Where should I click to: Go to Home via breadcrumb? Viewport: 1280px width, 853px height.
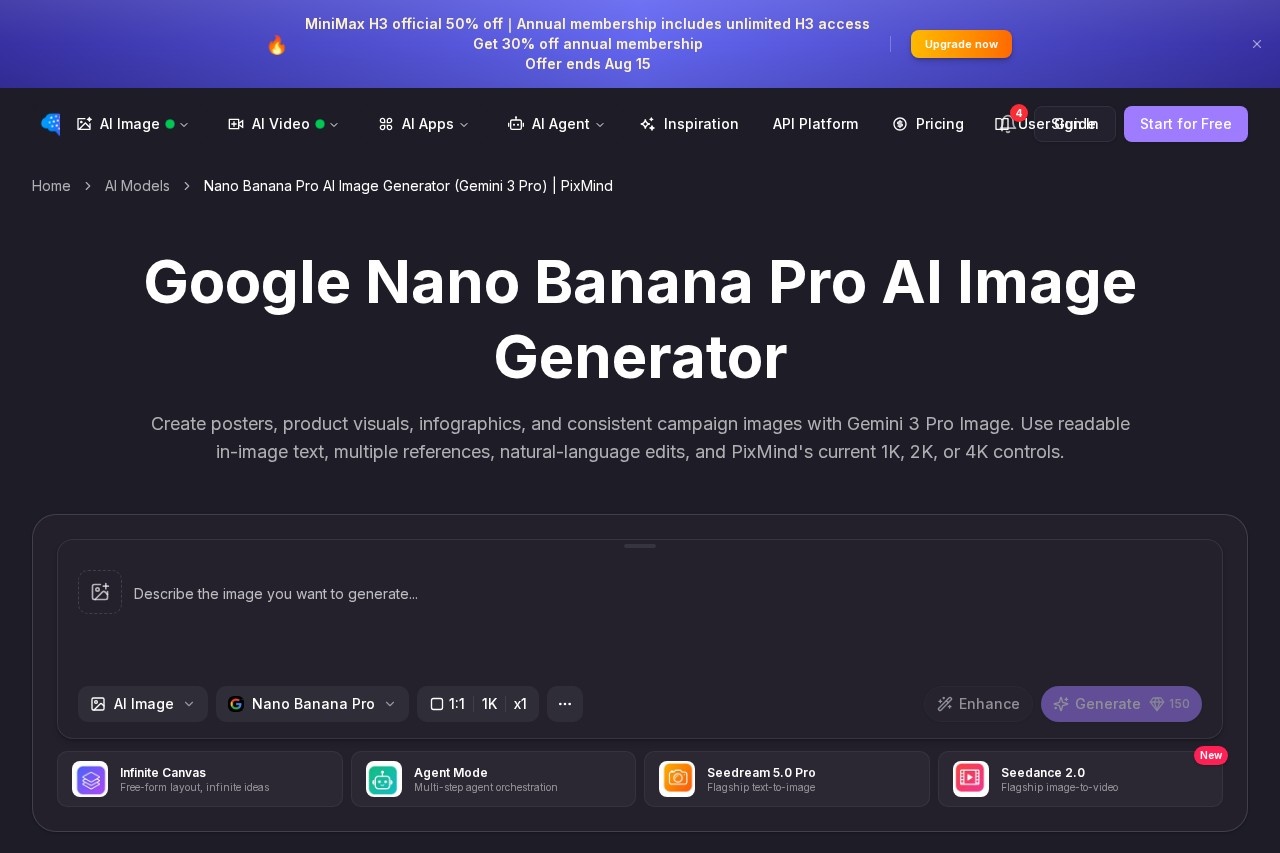(x=51, y=186)
